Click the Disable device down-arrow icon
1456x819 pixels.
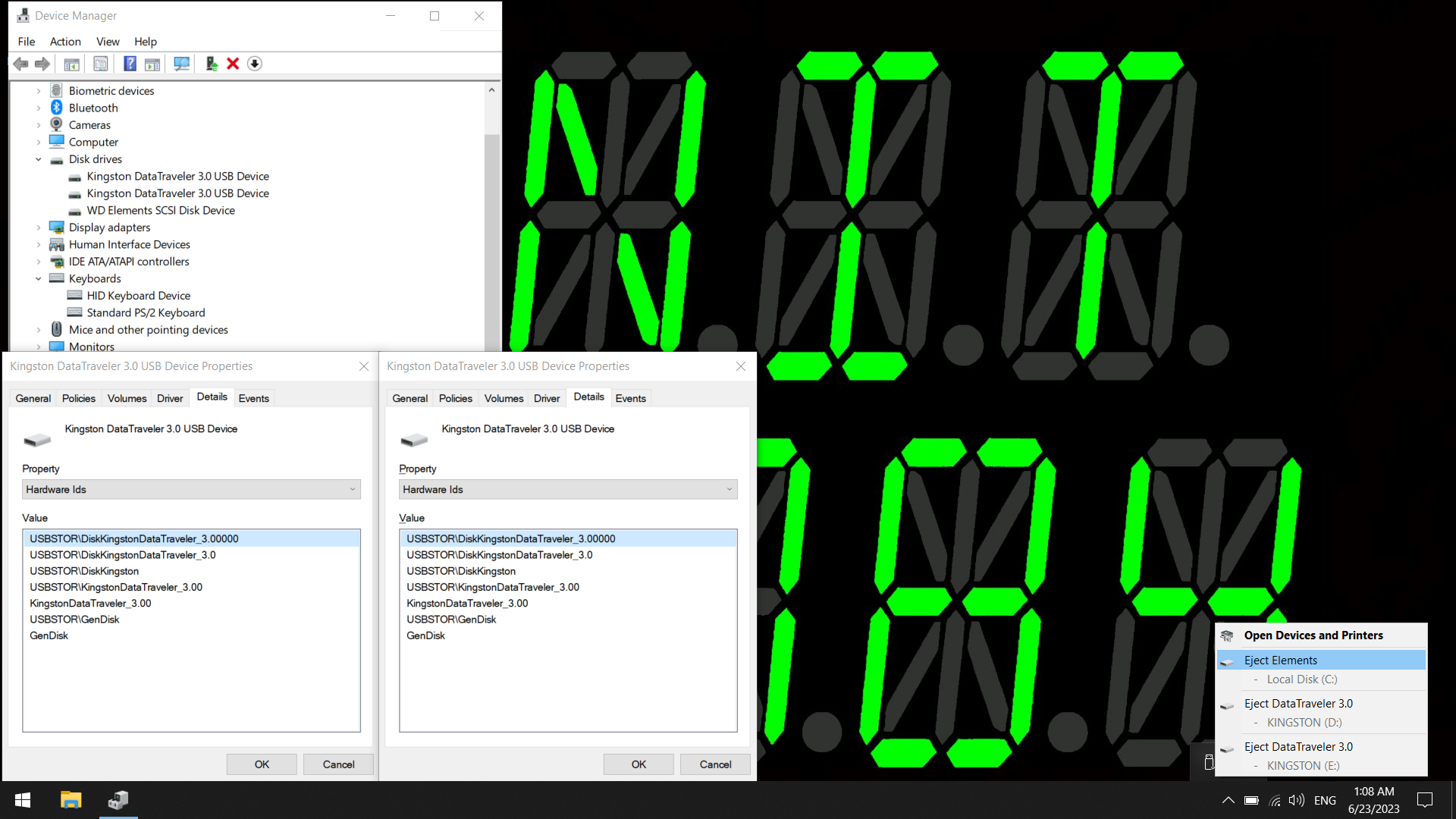(x=255, y=64)
